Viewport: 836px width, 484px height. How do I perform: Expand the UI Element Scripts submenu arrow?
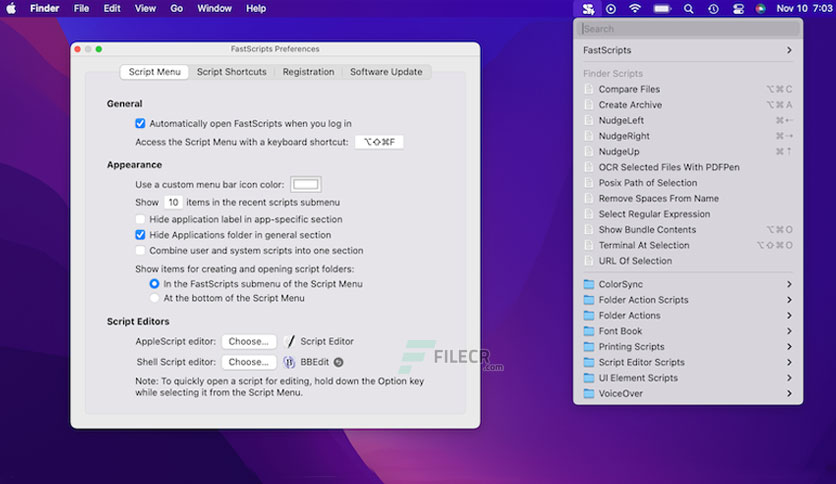pos(789,378)
